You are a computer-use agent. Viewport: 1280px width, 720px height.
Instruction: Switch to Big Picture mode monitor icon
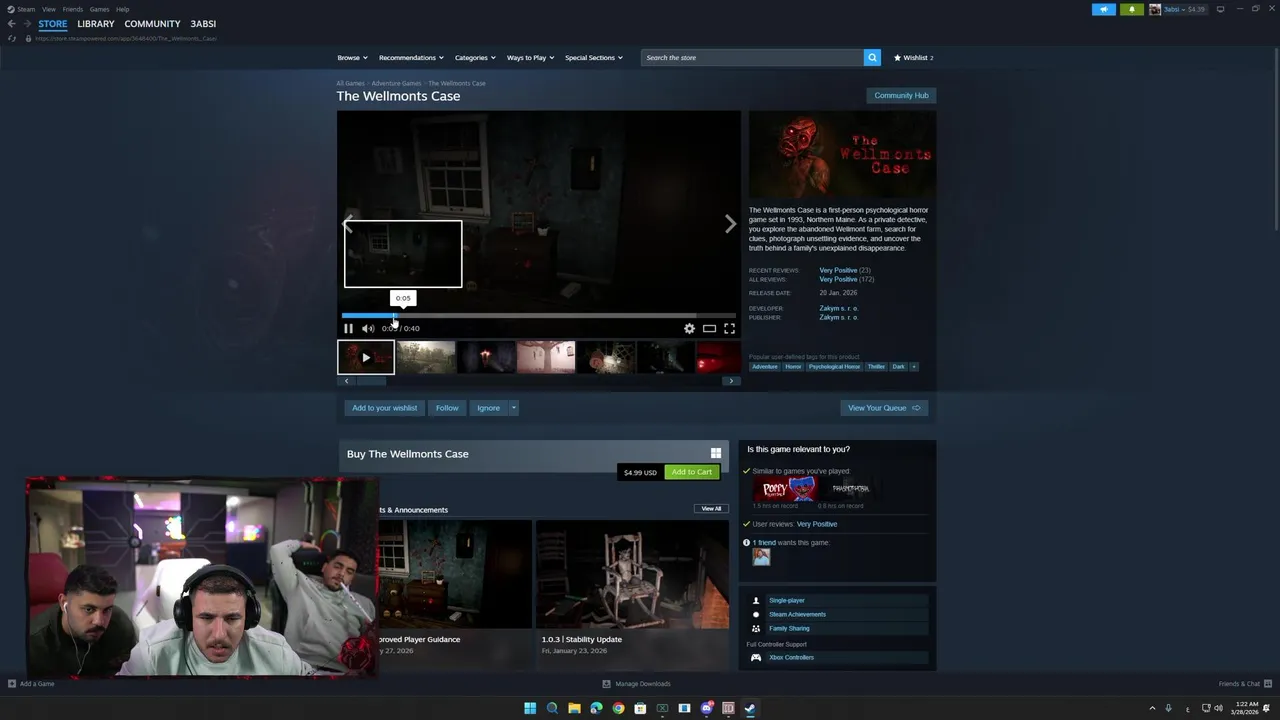tap(1220, 9)
